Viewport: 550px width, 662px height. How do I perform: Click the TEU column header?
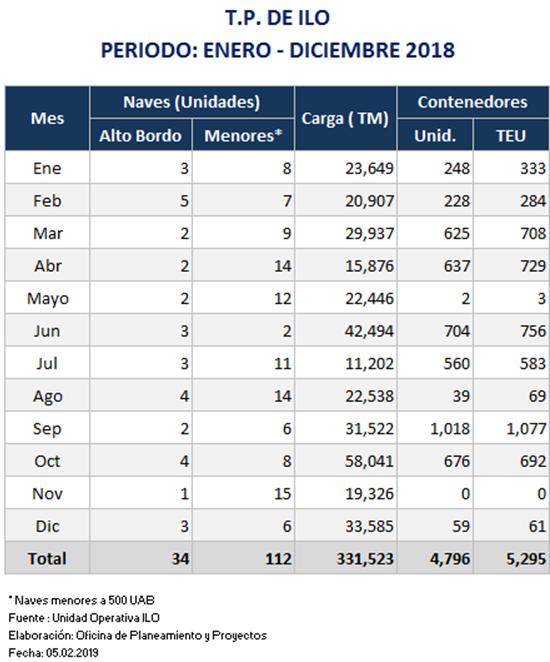(x=511, y=136)
